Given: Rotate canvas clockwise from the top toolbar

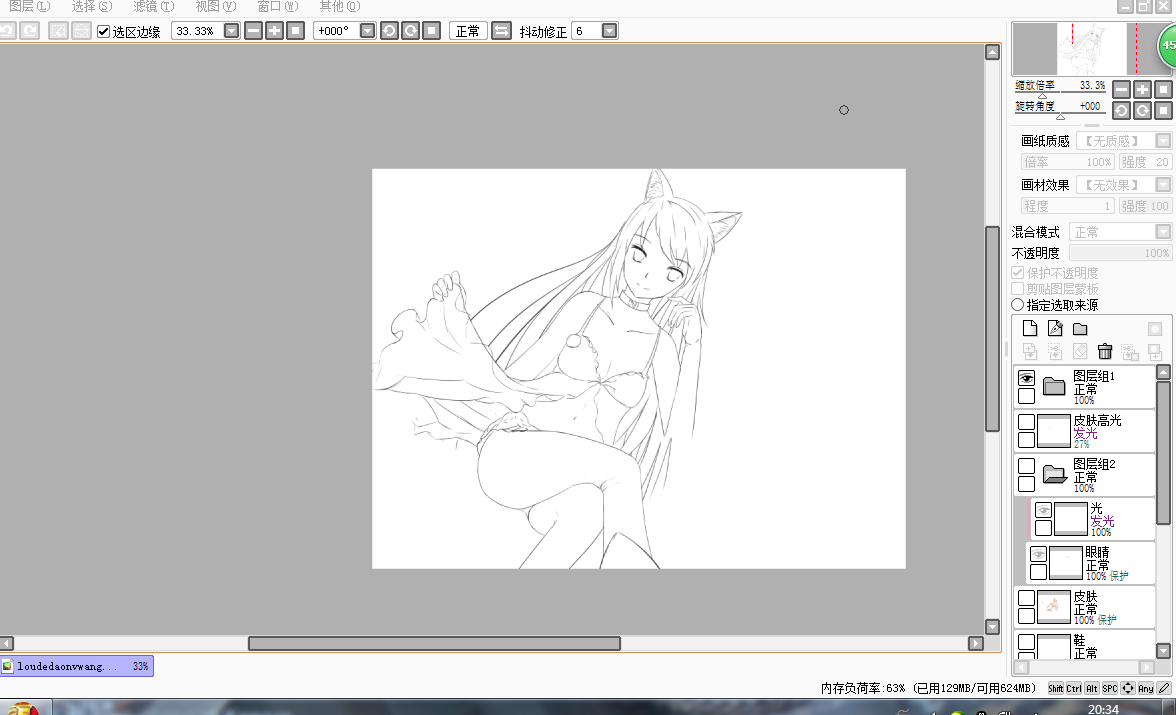Looking at the screenshot, I should 410,31.
